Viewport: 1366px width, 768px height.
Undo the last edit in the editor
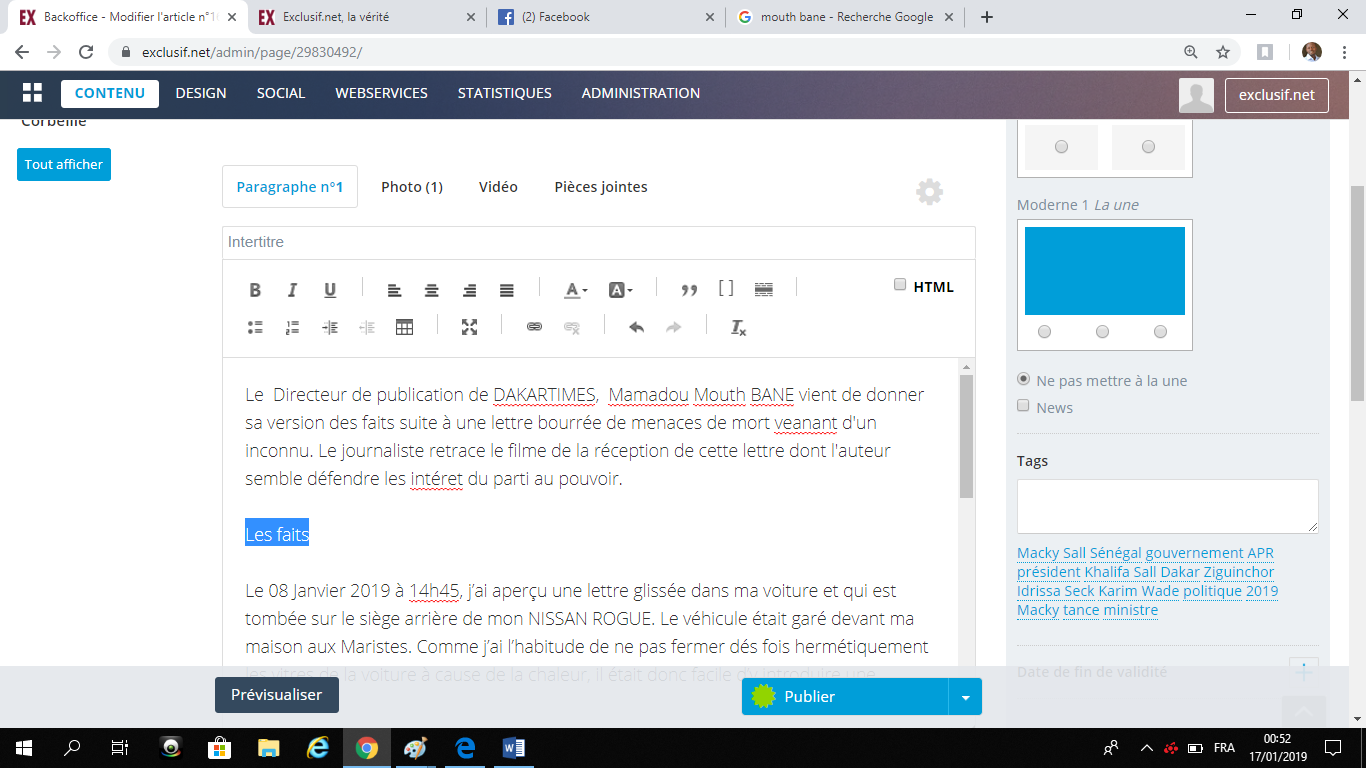[636, 327]
